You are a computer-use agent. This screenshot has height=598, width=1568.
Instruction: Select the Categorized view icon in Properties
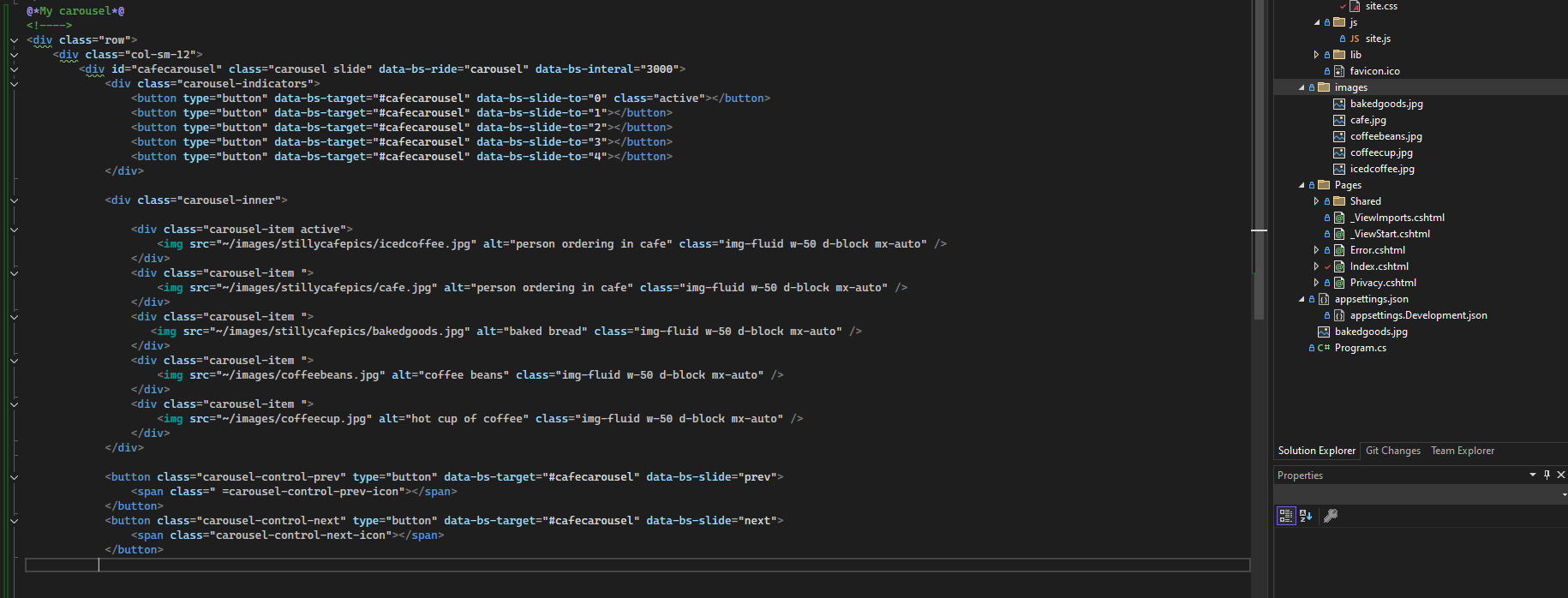click(1286, 516)
